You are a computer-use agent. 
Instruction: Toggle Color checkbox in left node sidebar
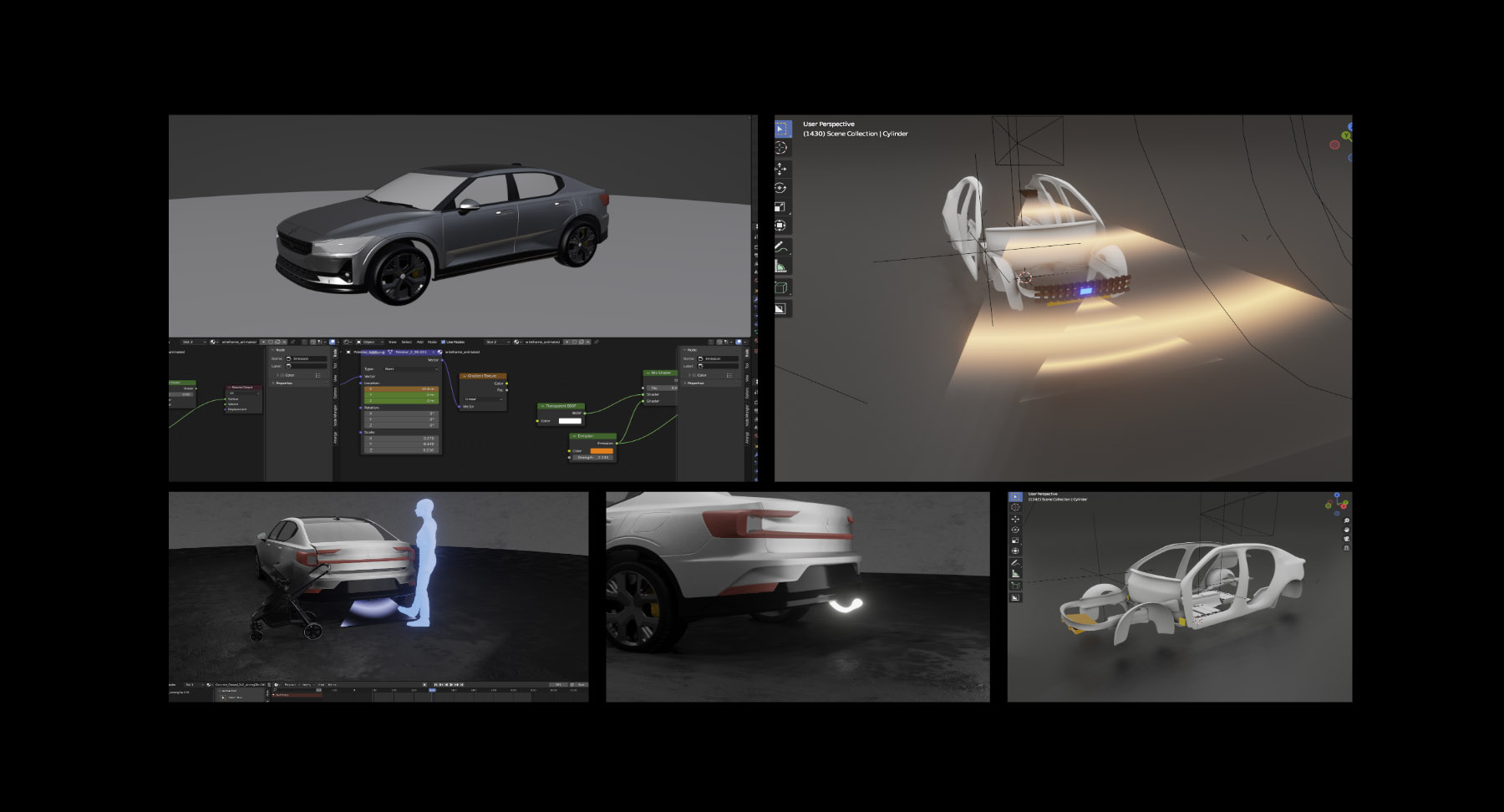click(283, 375)
